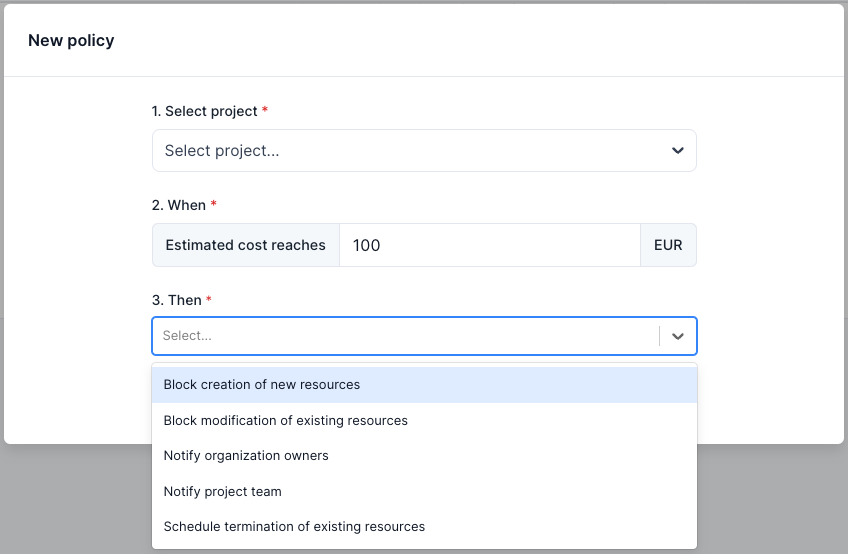Select 'Schedule termination of existing resources'
848x554 pixels.
pos(294,526)
